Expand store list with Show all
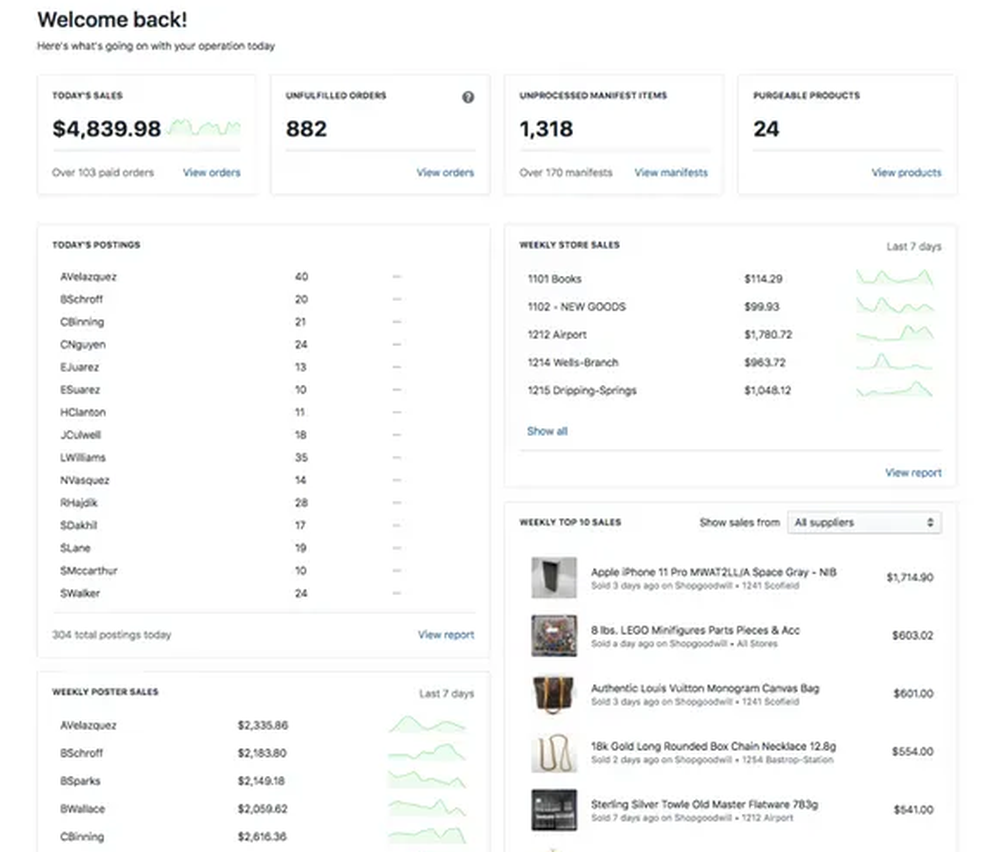 [547, 431]
